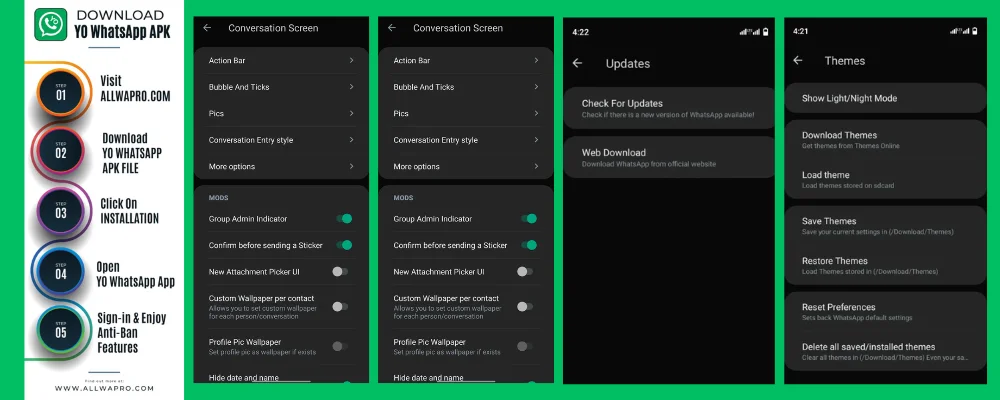
Task: Click the signal bars on the Themes screen
Action: (959, 31)
